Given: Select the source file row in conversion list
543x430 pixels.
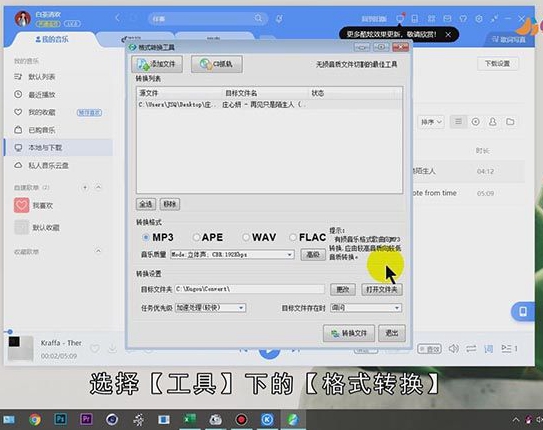Looking at the screenshot, I should (x=269, y=105).
